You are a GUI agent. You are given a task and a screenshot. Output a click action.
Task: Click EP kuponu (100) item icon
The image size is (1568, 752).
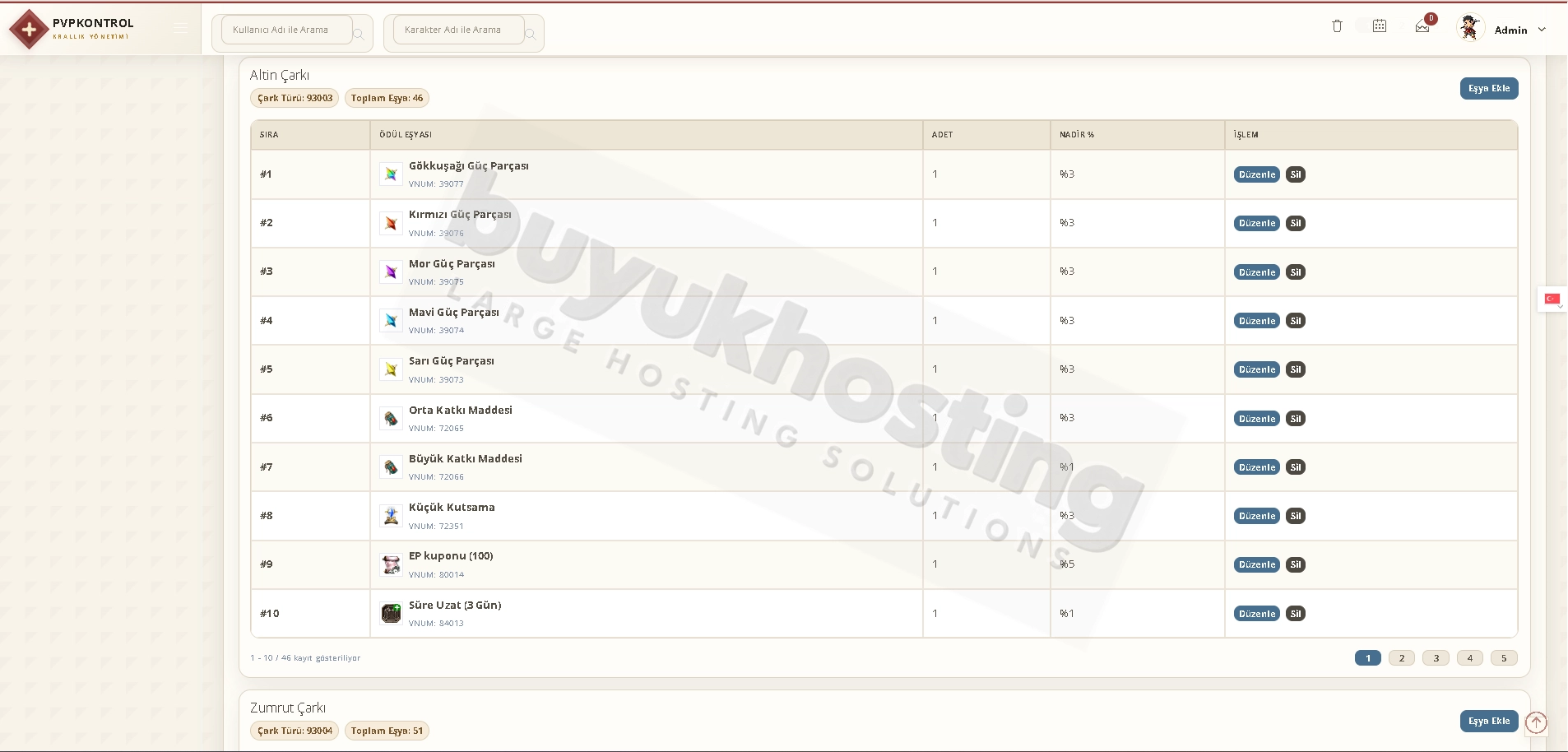pyautogui.click(x=391, y=564)
